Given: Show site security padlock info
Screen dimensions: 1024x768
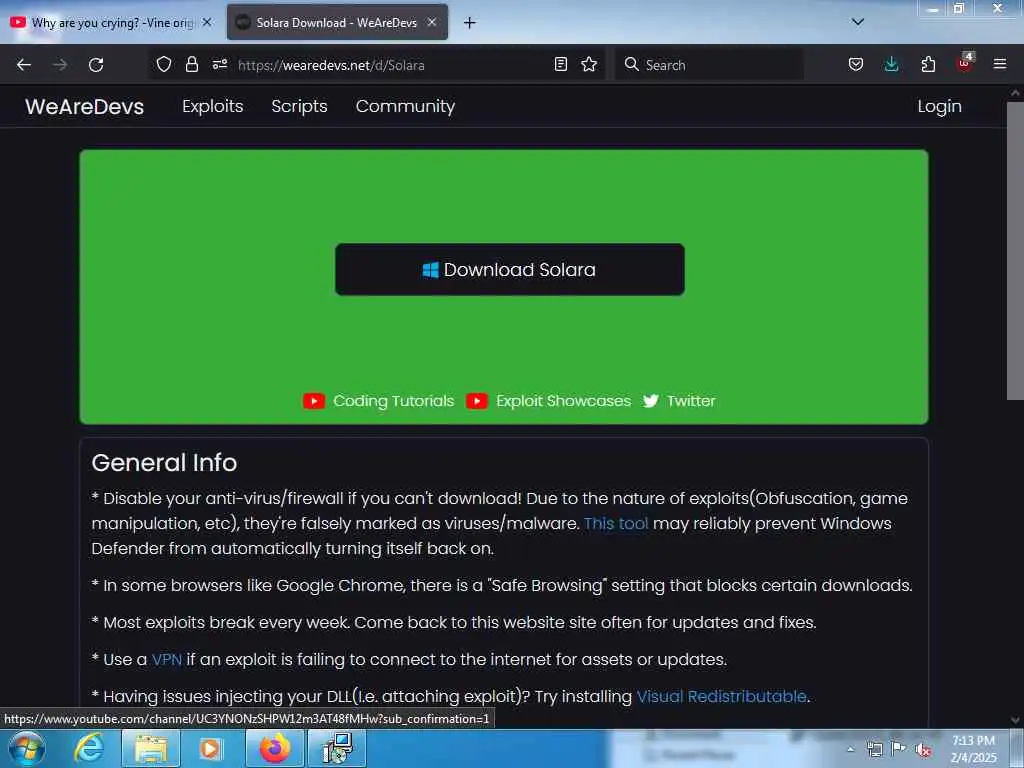Looking at the screenshot, I should click(x=191, y=65).
